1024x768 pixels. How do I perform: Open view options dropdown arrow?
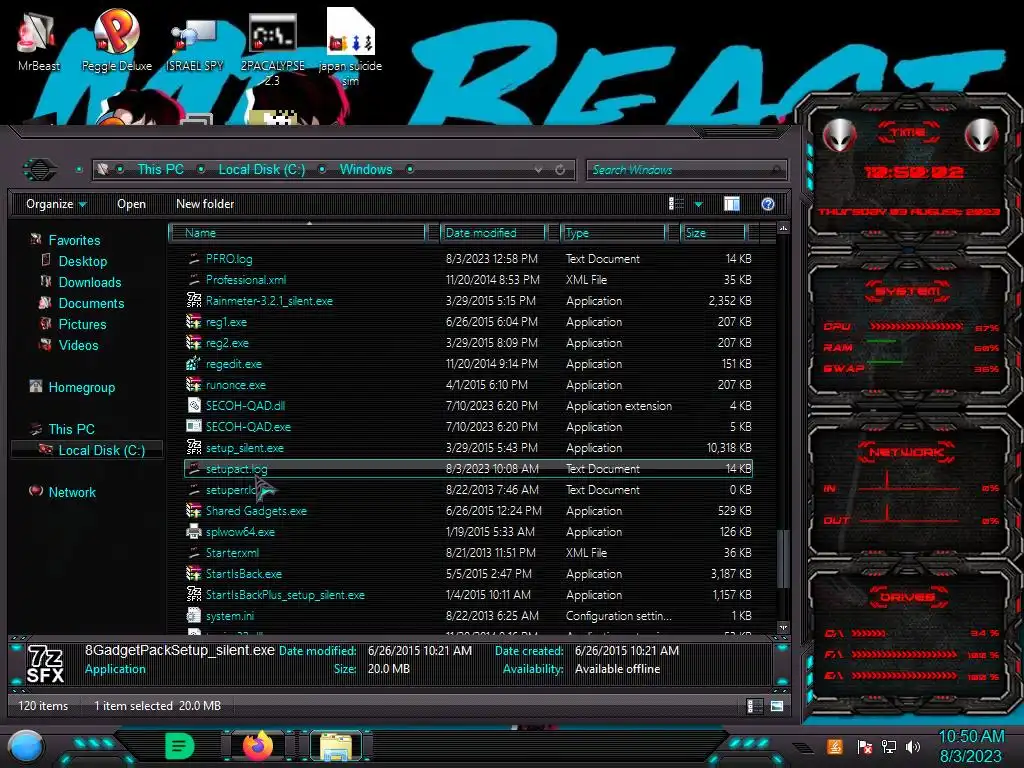coord(698,205)
